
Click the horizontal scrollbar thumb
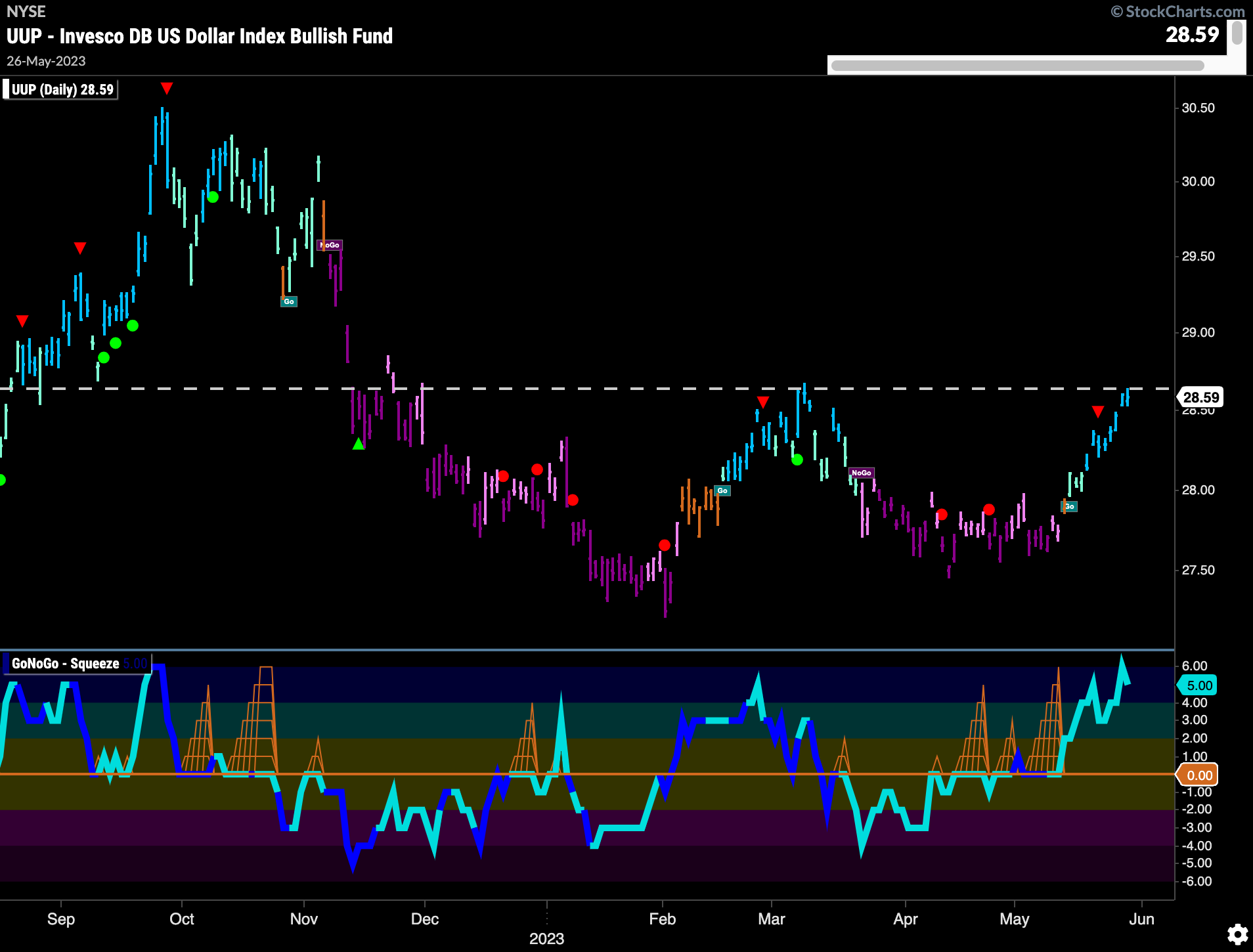coord(1017,66)
